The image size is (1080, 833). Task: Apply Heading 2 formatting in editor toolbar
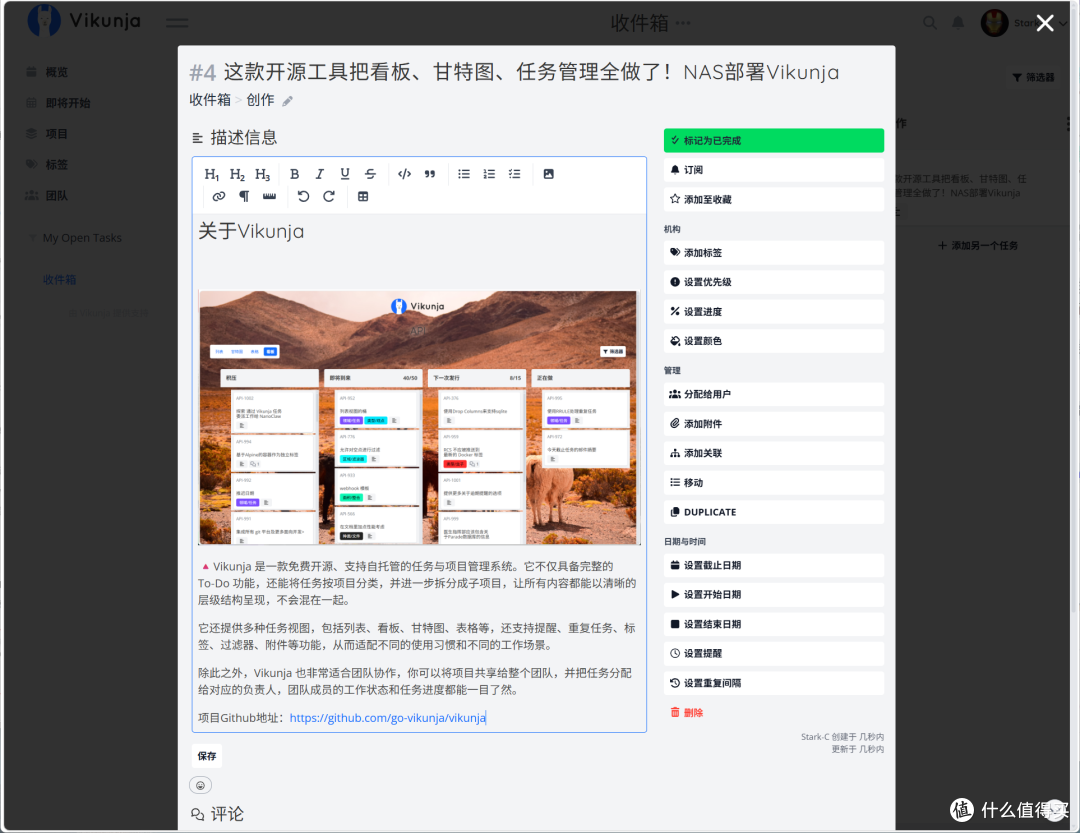(237, 174)
